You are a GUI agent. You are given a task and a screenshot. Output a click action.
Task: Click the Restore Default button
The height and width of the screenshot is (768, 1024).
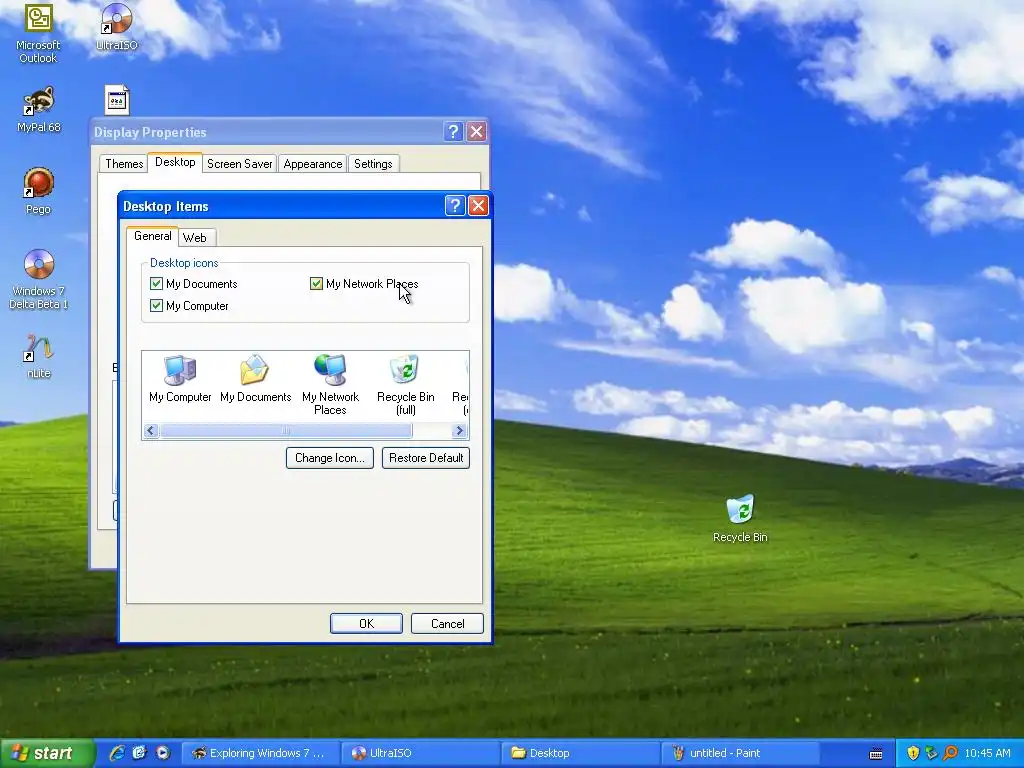click(426, 458)
